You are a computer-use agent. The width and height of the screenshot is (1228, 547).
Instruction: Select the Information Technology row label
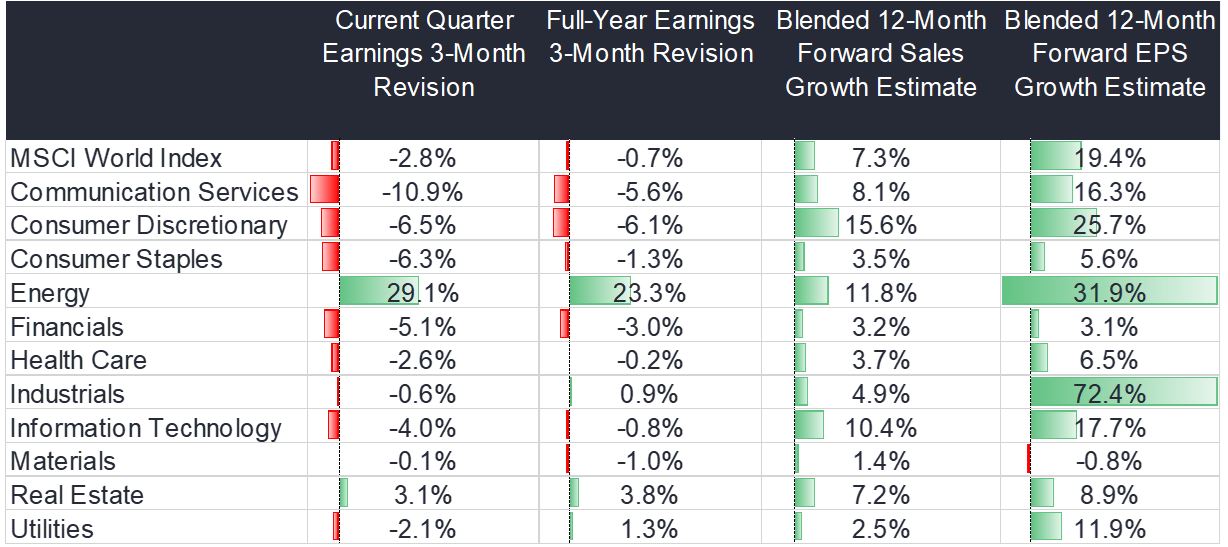click(146, 428)
